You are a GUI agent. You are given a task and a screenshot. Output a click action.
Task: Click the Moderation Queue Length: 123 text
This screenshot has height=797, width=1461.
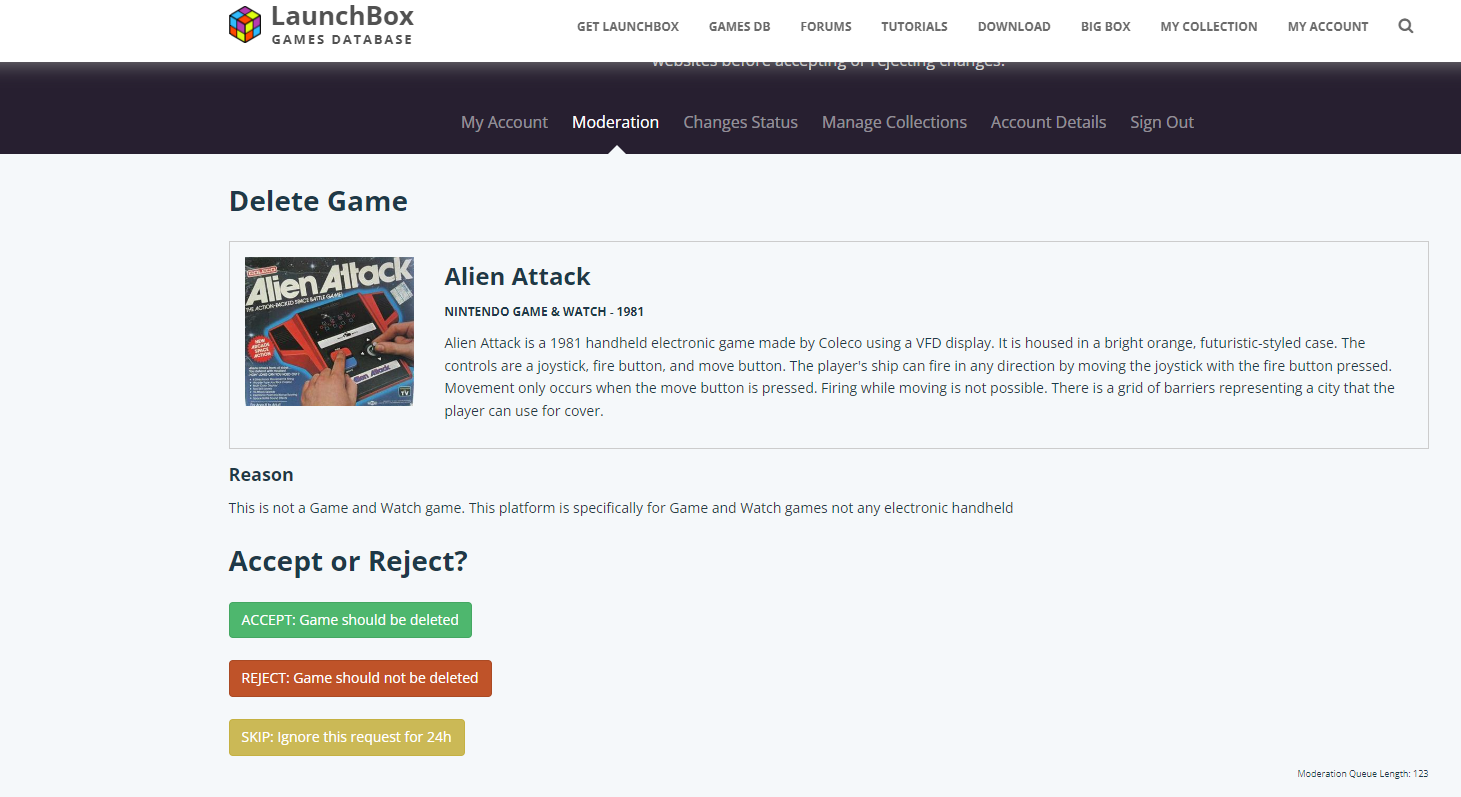tap(1362, 774)
